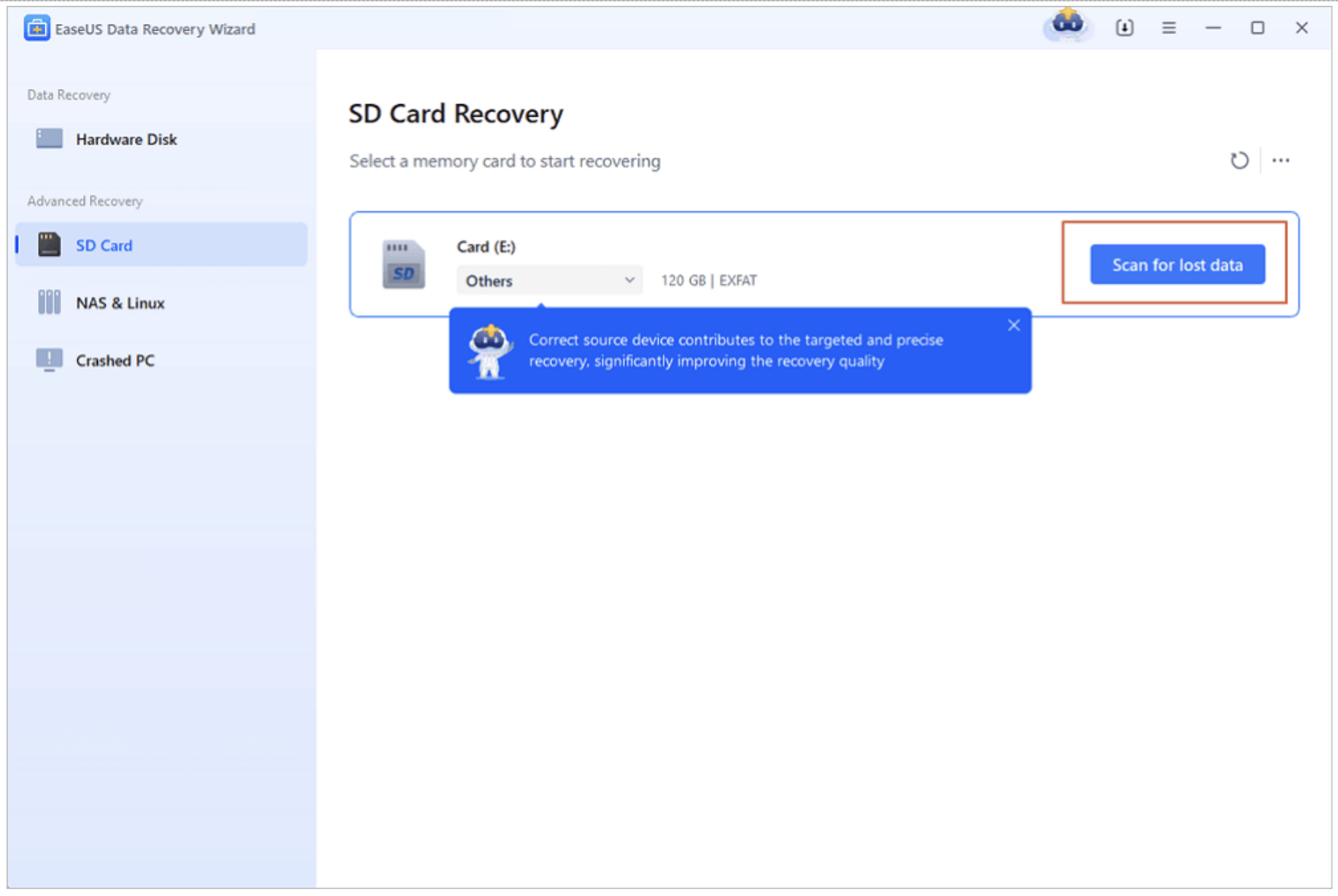Switch to Crashed PC recovery
The image size is (1338, 896).
coord(115,360)
